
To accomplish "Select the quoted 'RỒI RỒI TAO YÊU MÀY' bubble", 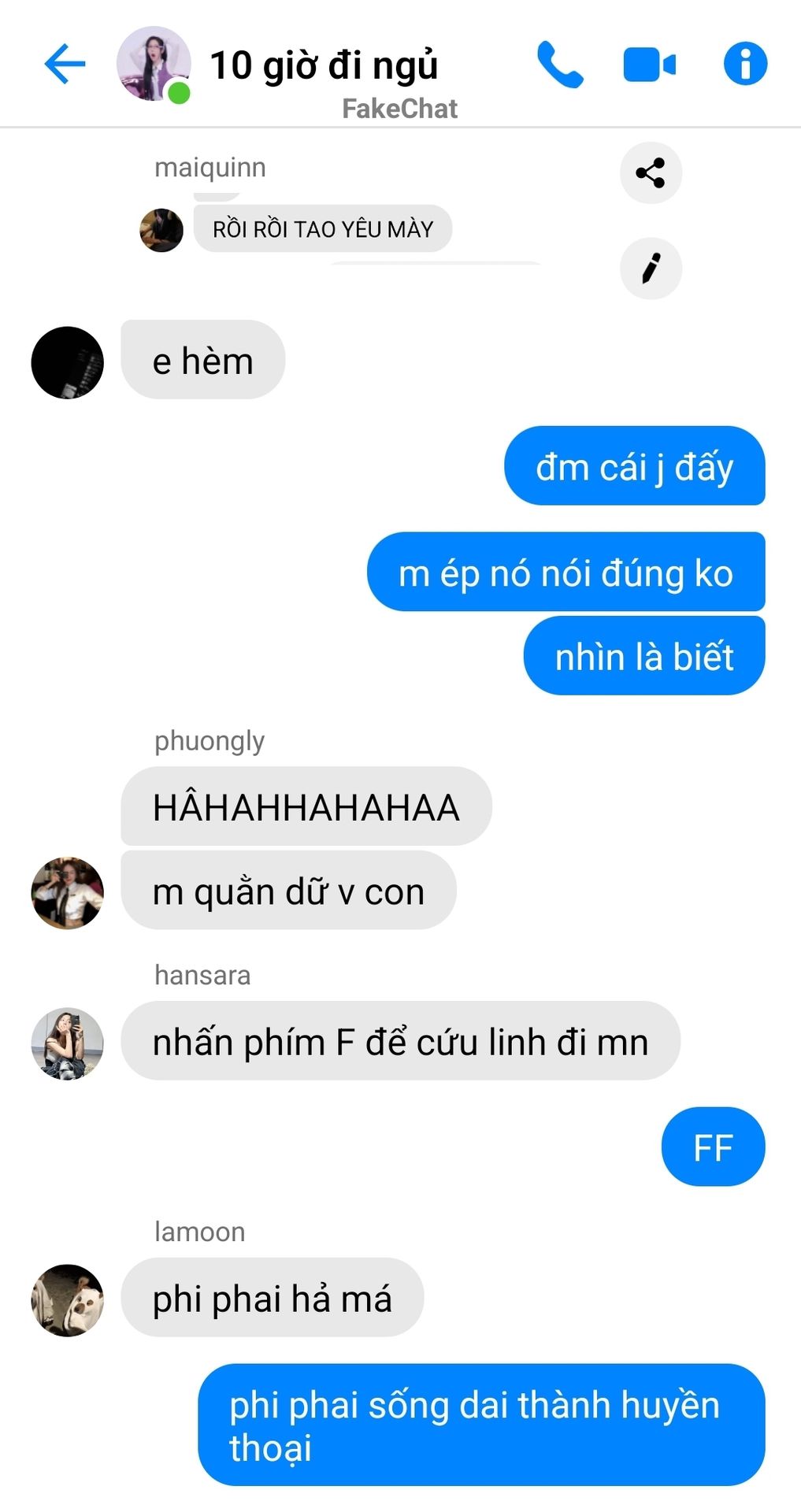I will tap(323, 228).
